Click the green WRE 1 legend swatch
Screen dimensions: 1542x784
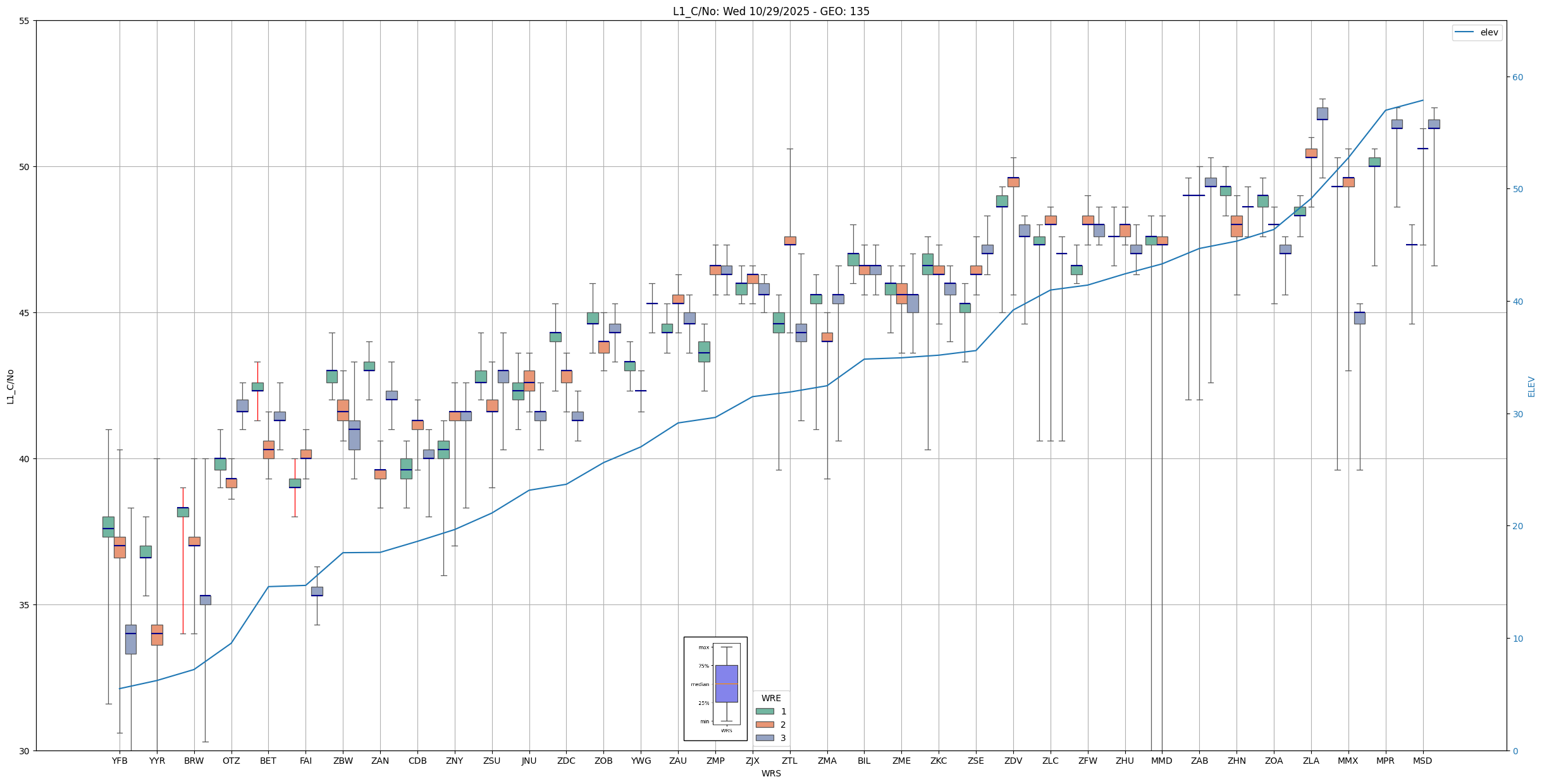point(765,711)
